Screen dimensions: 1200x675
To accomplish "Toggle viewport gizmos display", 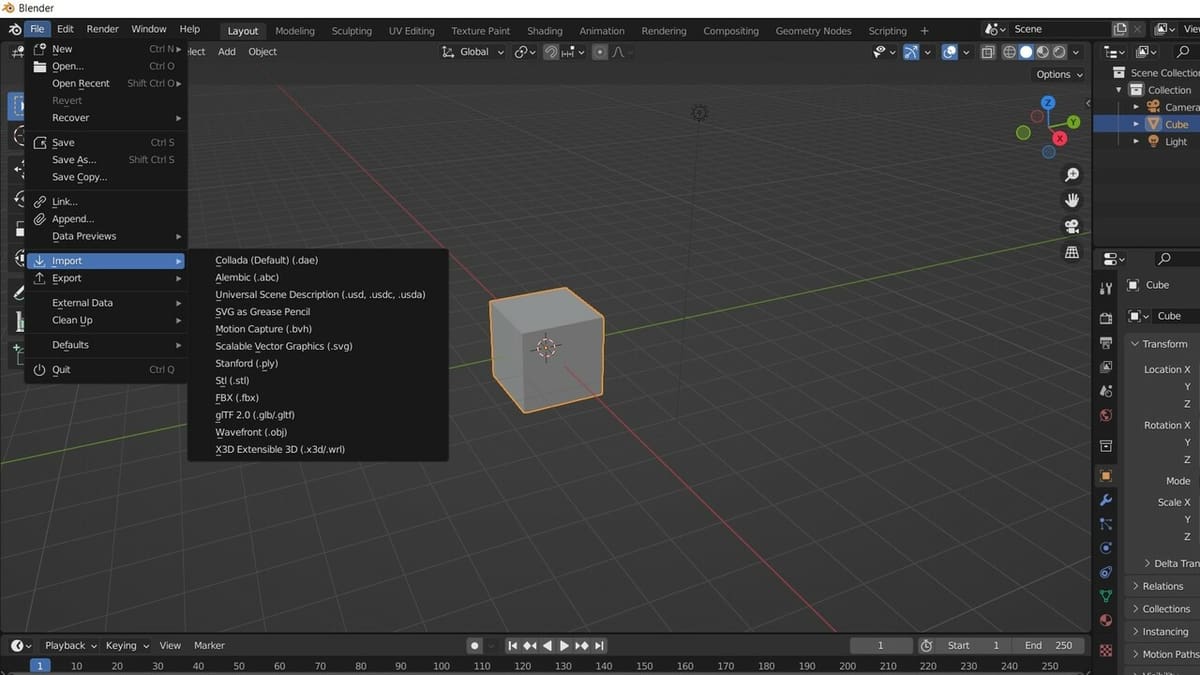I will click(911, 52).
